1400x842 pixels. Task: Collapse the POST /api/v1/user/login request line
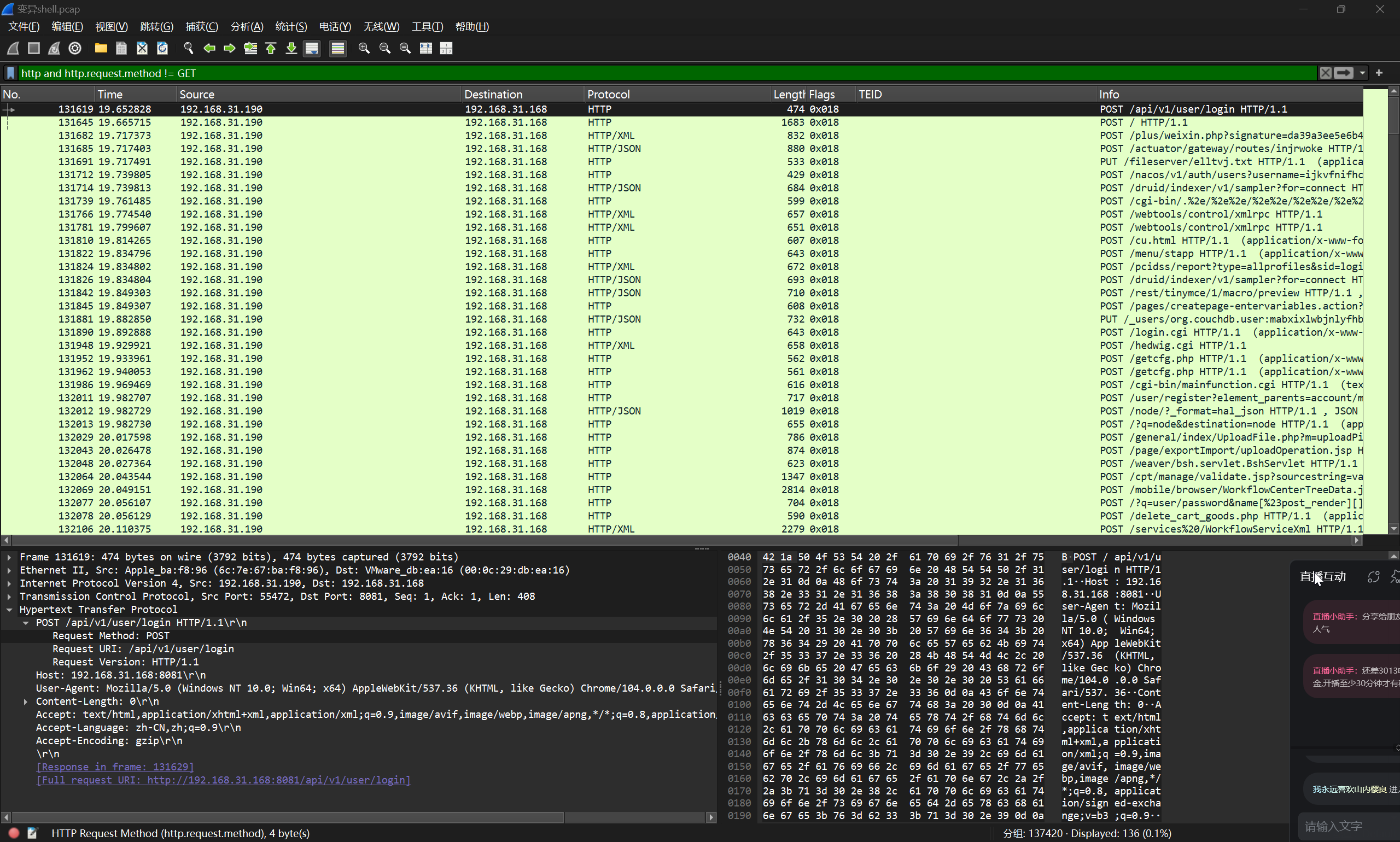coord(26,622)
